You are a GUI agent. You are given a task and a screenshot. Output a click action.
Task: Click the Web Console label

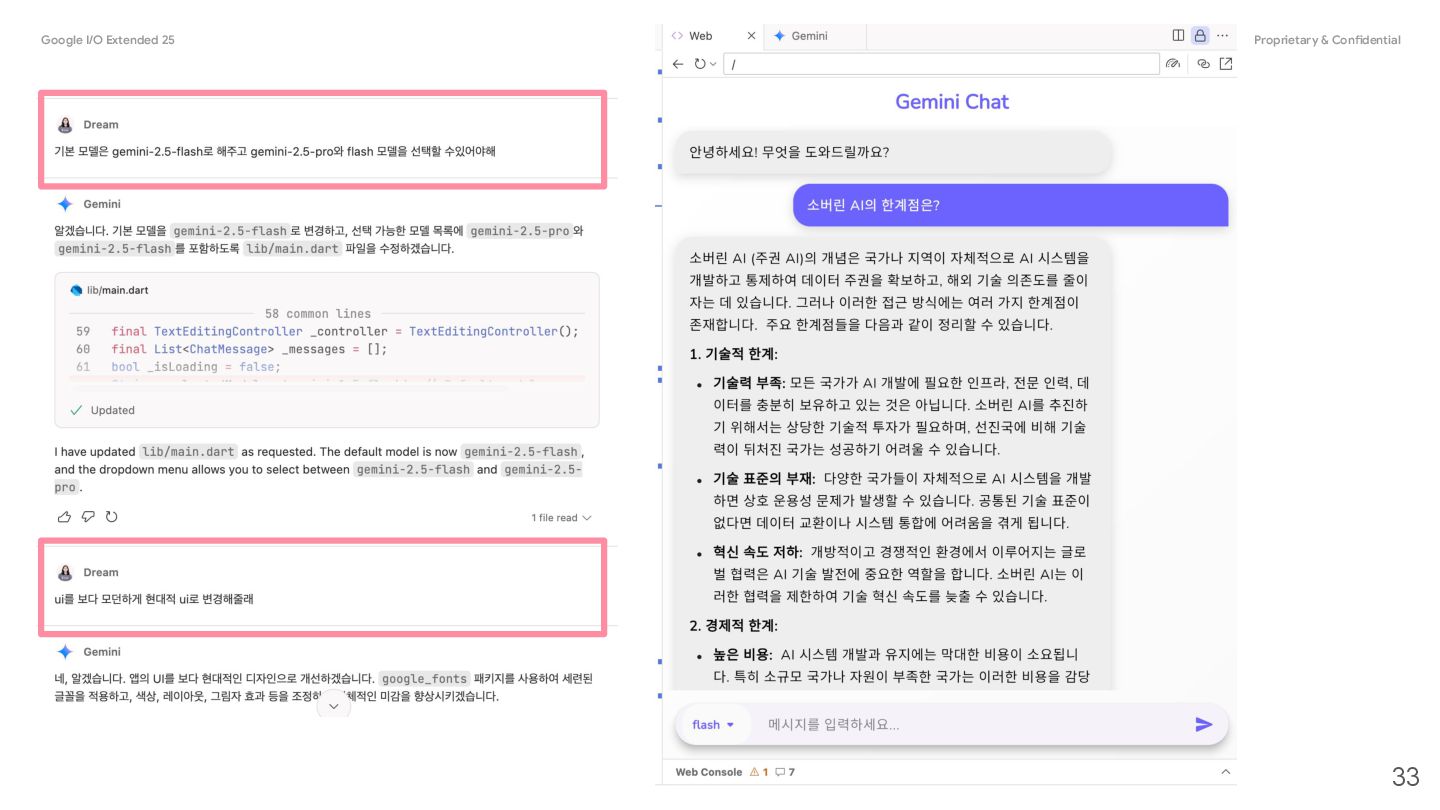[x=708, y=772]
